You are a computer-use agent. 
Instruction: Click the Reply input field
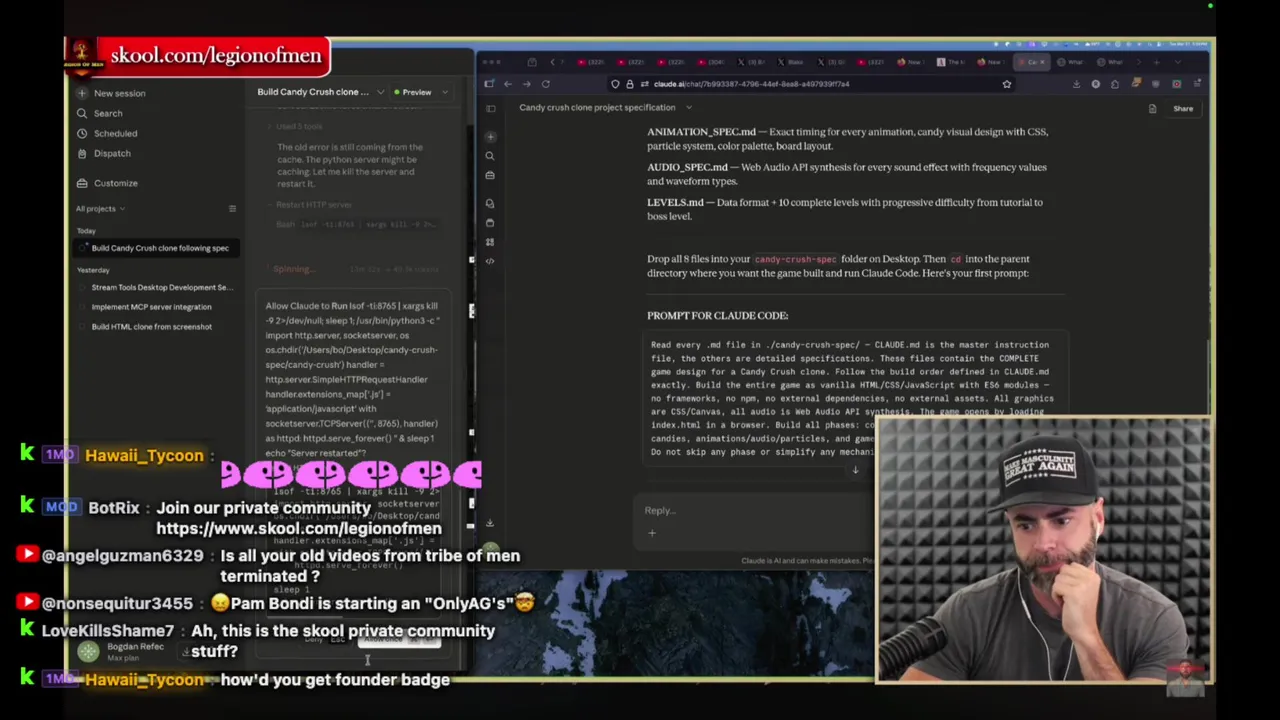click(756, 510)
